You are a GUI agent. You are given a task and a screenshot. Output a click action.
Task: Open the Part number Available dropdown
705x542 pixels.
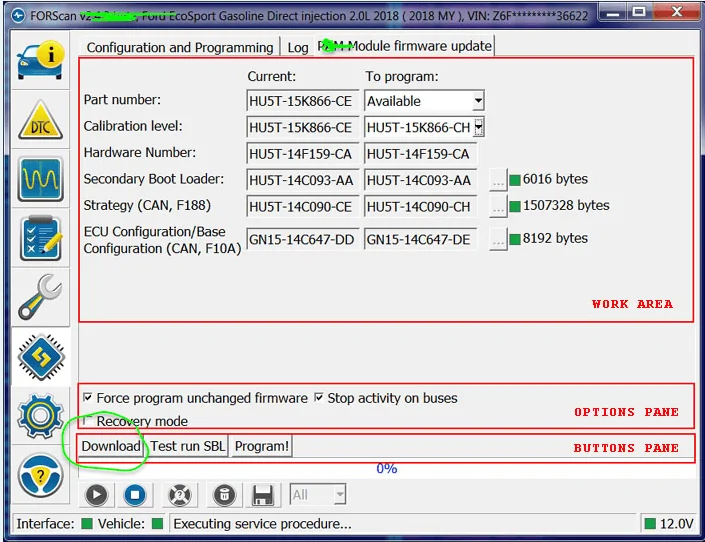478,101
